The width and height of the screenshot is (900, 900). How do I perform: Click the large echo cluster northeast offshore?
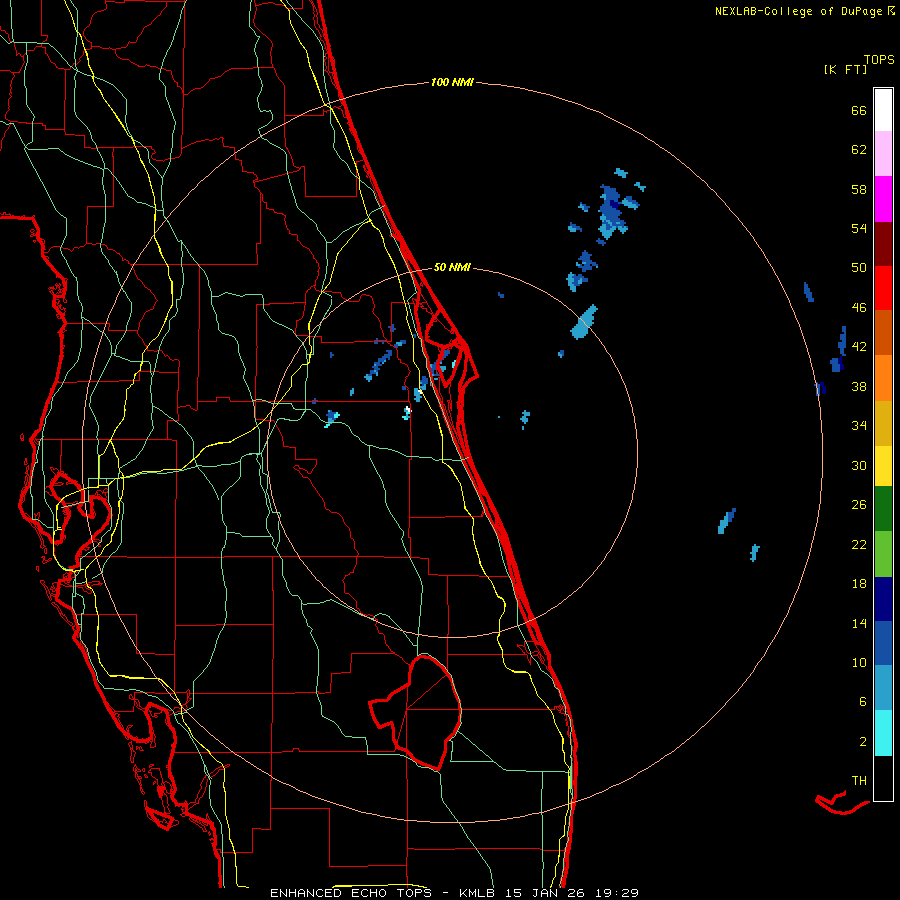(x=612, y=212)
